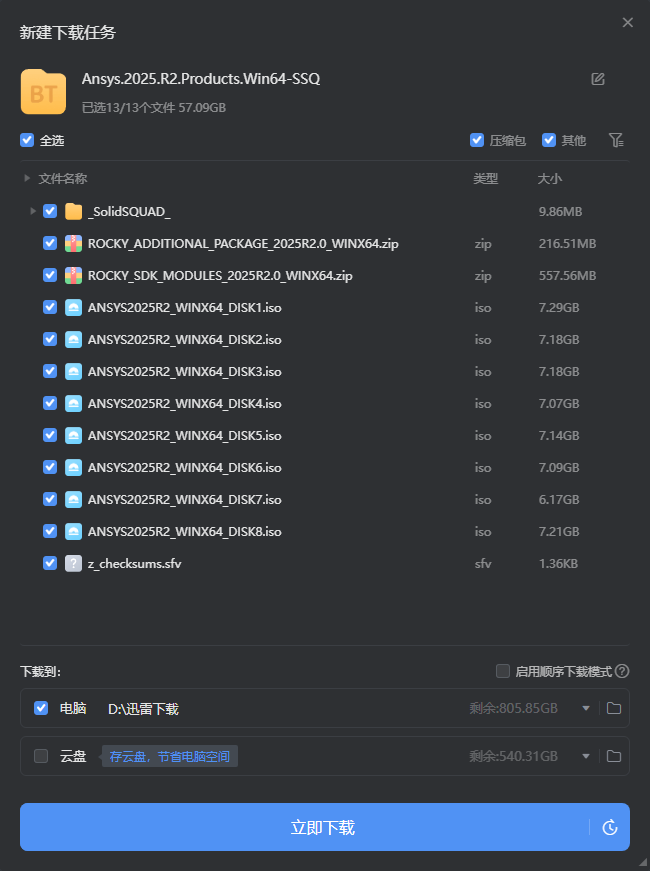650x871 pixels.
Task: Uncheck the computer (电脑) download checkbox
Action: tap(41, 708)
